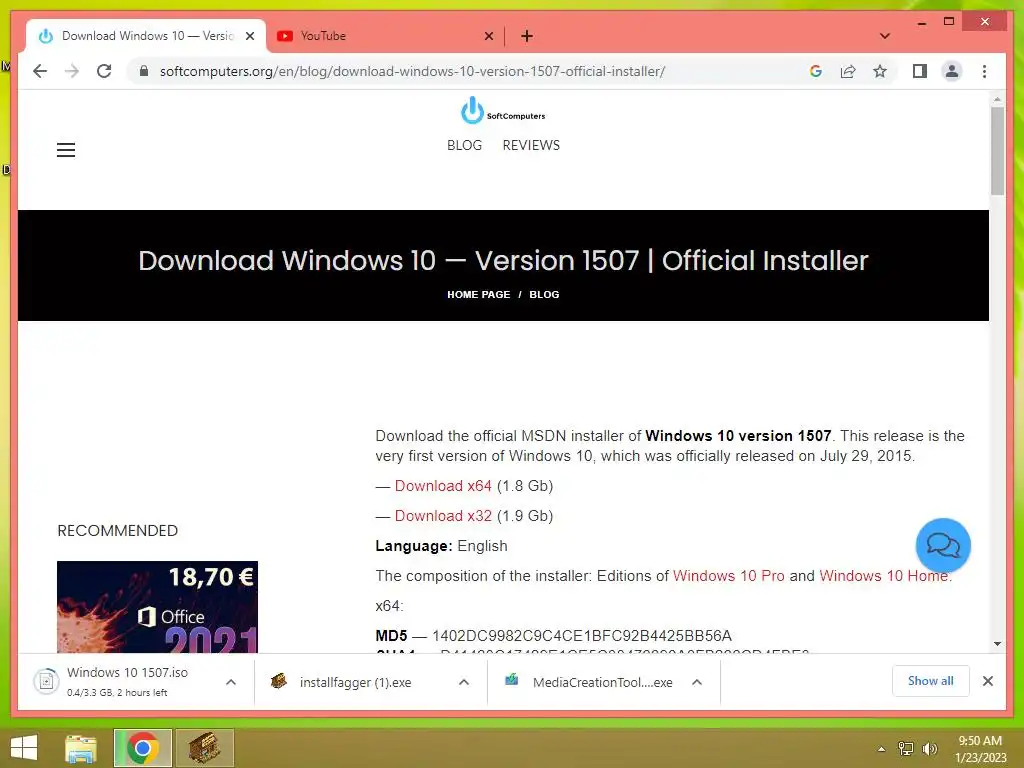Screen dimensions: 1024x768
Task: Click the scrollbar down arrow
Action: 997,644
